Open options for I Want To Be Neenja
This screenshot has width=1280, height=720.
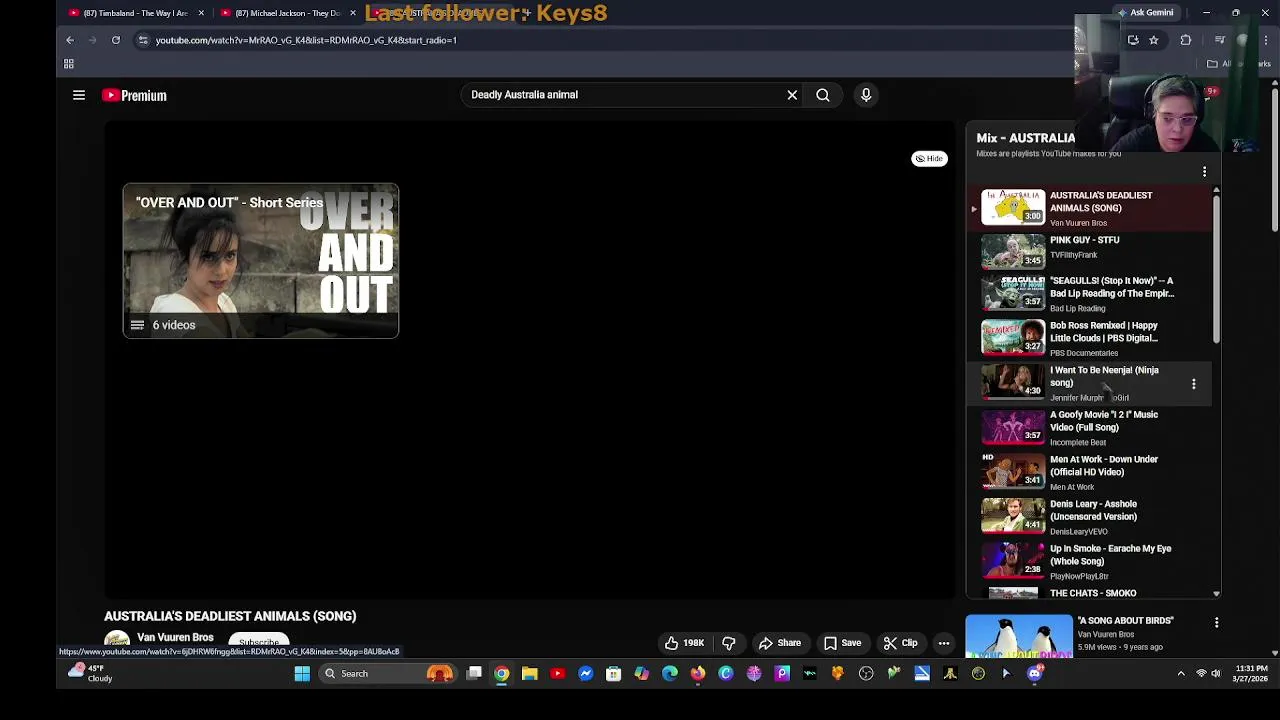(1193, 384)
